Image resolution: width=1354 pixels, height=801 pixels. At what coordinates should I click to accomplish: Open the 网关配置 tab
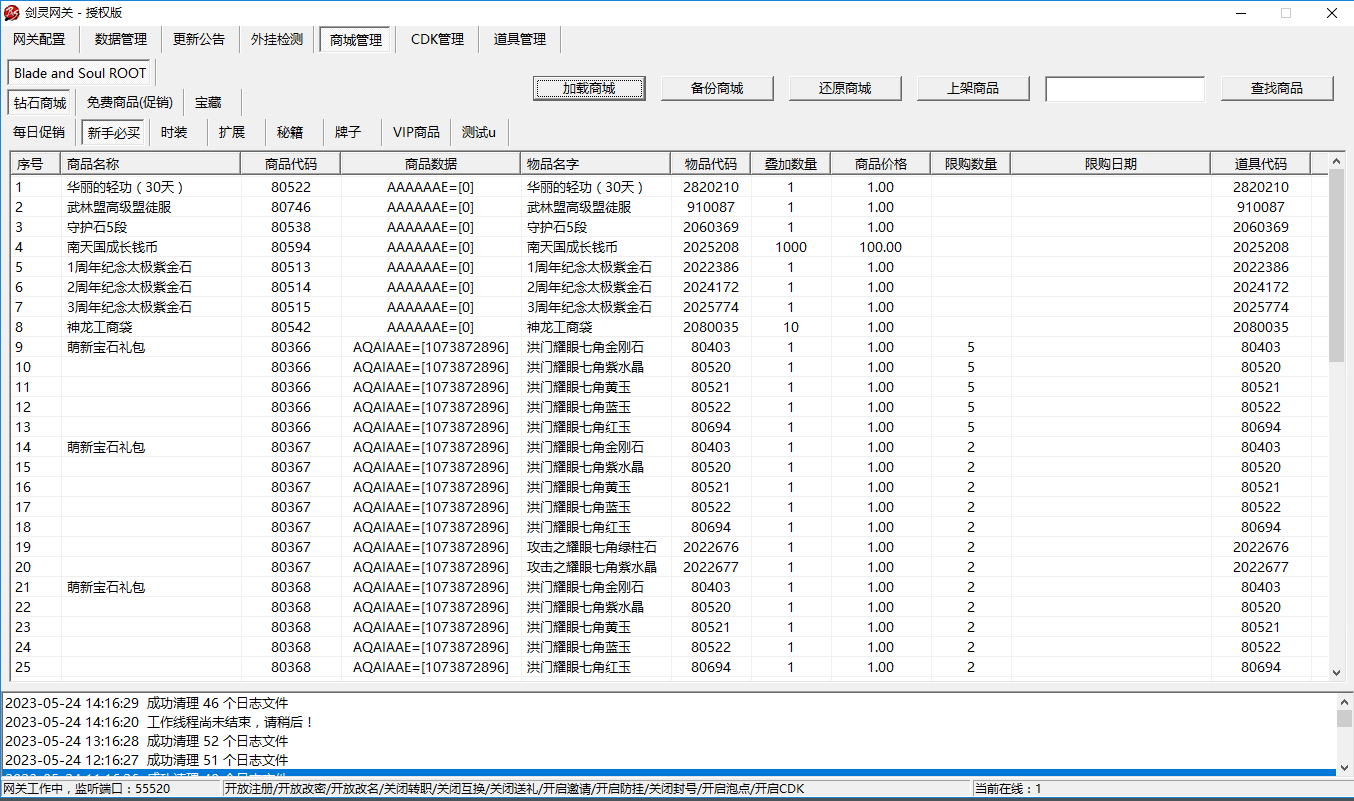(x=39, y=40)
